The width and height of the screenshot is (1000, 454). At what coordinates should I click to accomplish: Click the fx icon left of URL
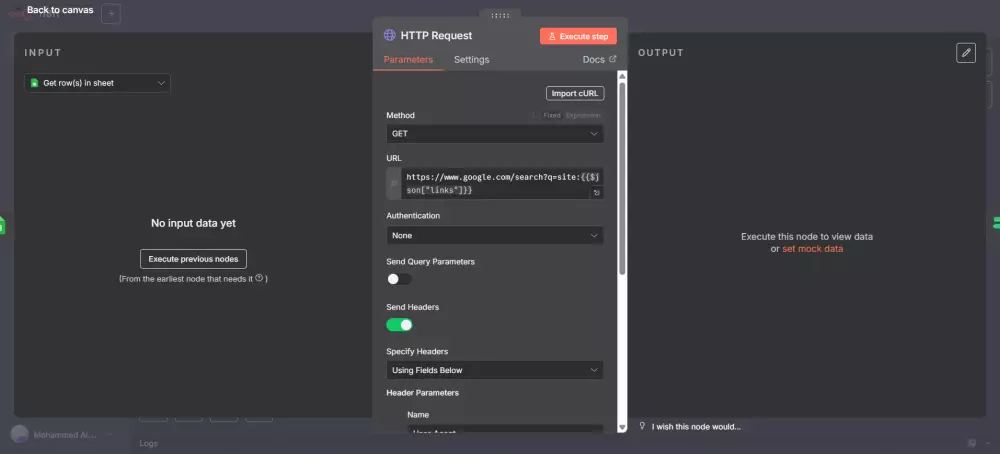[x=393, y=184]
